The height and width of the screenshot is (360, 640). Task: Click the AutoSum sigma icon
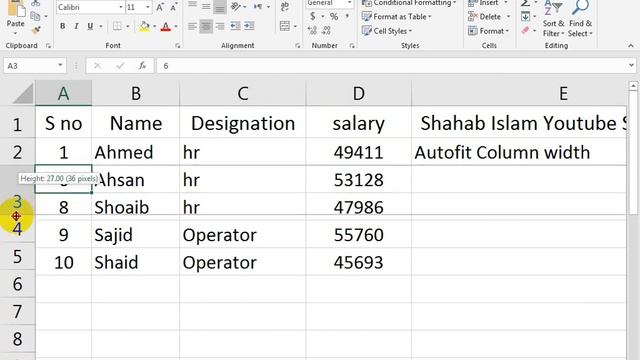526,3
